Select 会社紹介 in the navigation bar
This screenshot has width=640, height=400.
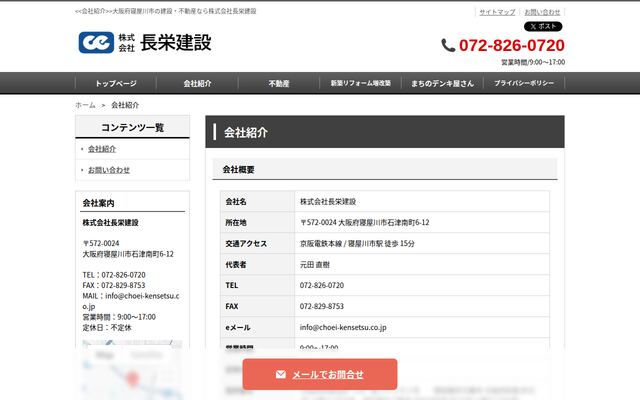(197, 83)
